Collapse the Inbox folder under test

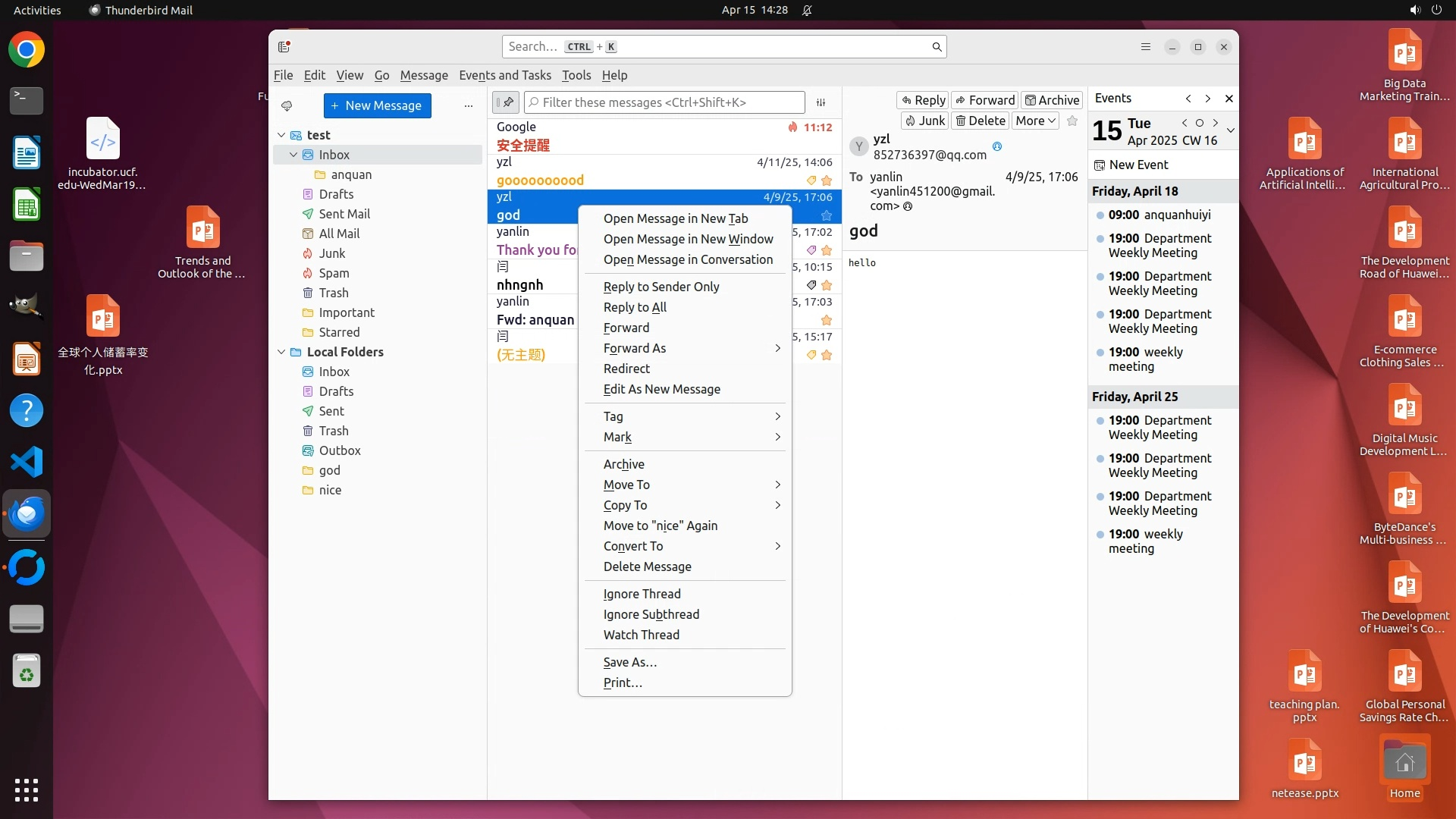coord(293,155)
